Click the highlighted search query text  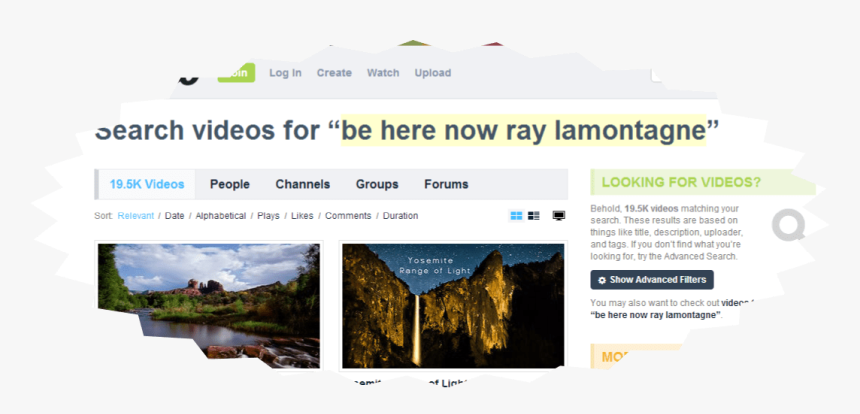tap(523, 131)
